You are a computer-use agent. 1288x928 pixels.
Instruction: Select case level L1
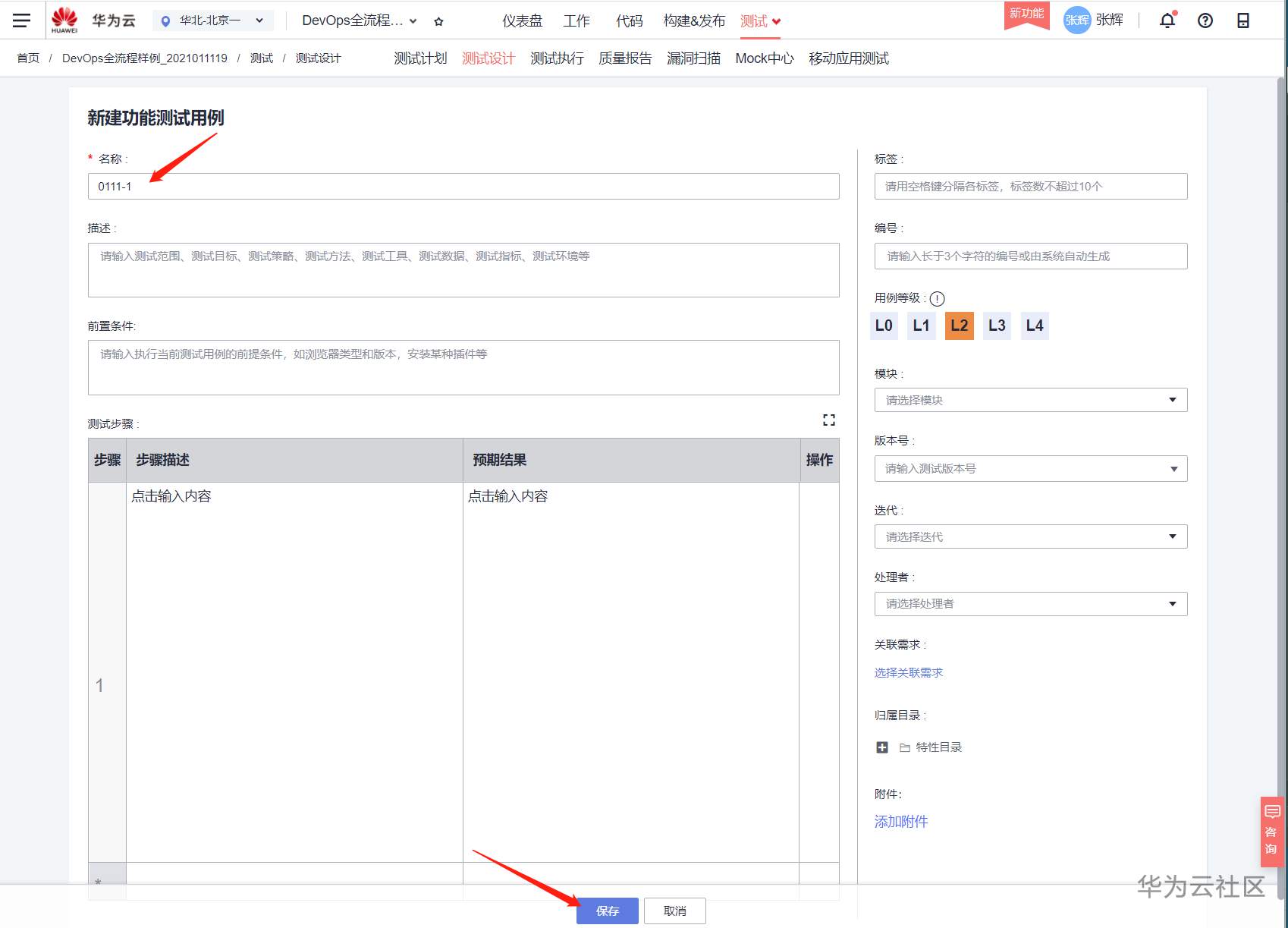tap(921, 326)
